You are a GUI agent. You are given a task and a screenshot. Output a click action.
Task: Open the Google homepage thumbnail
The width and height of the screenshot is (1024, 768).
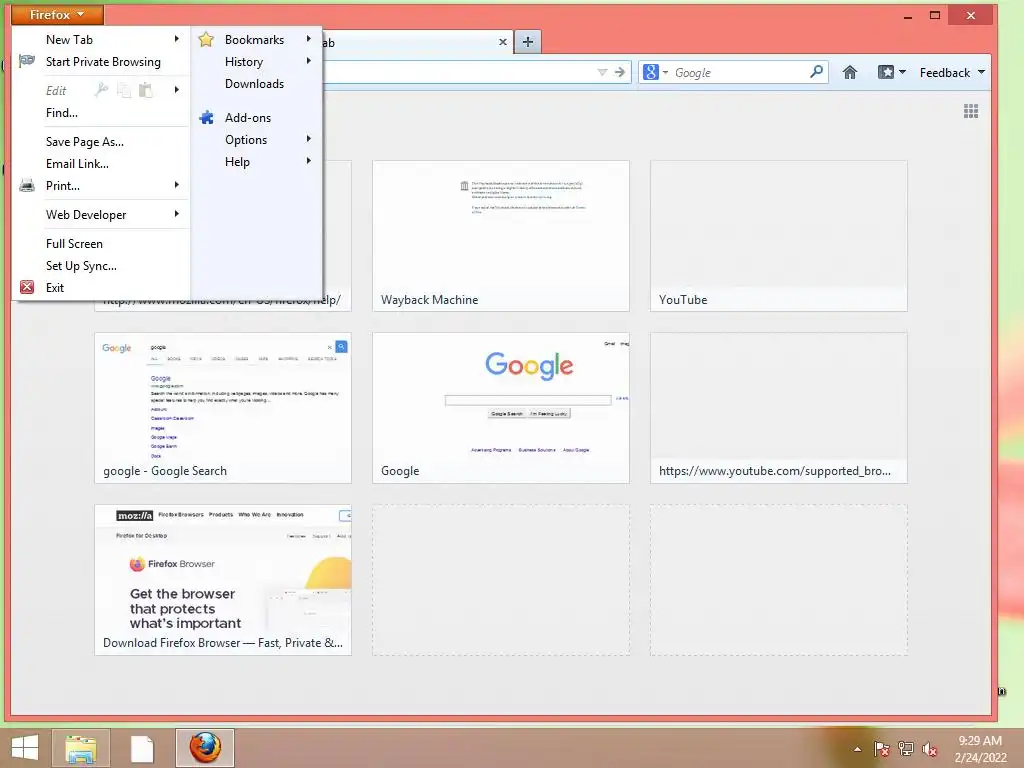coord(501,408)
